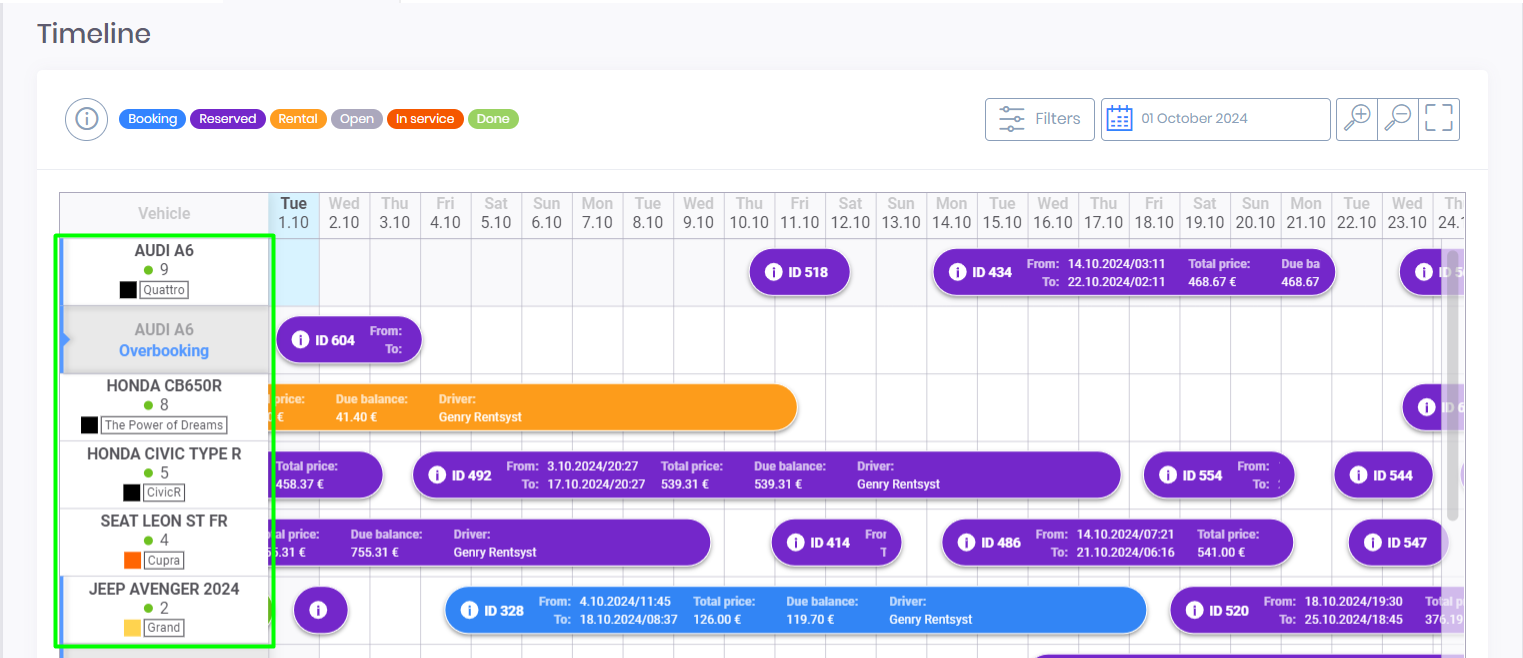Screen dimensions: 1523x658
Task: Select the In service status tag
Action: point(424,119)
